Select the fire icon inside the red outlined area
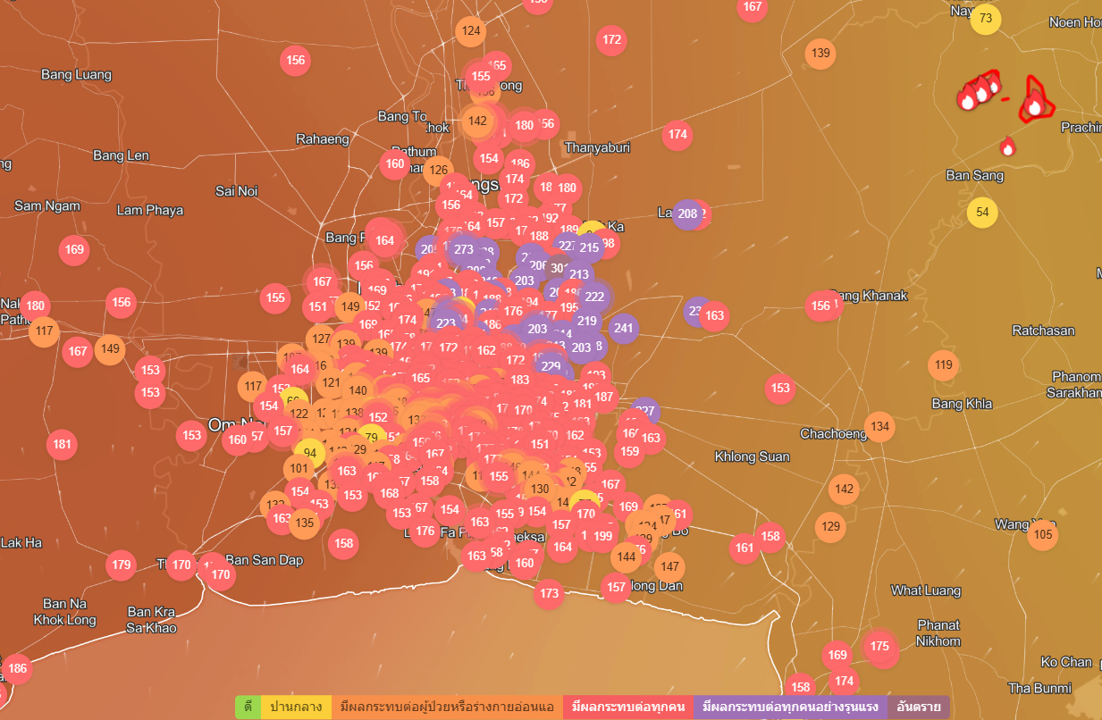 [x=1035, y=105]
